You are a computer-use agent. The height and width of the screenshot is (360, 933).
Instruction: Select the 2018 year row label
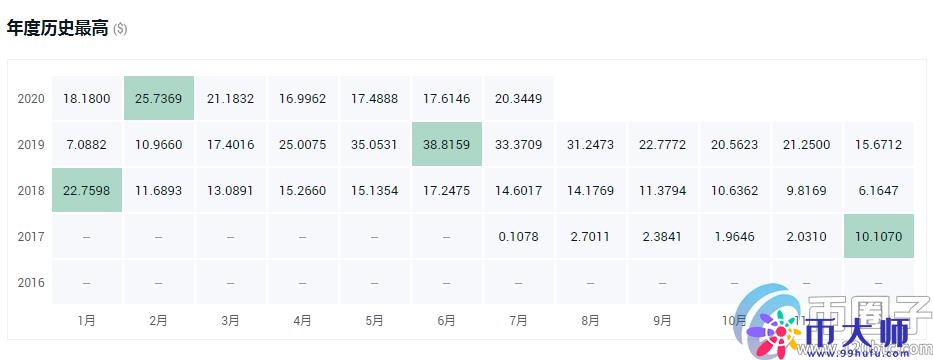coord(31,190)
